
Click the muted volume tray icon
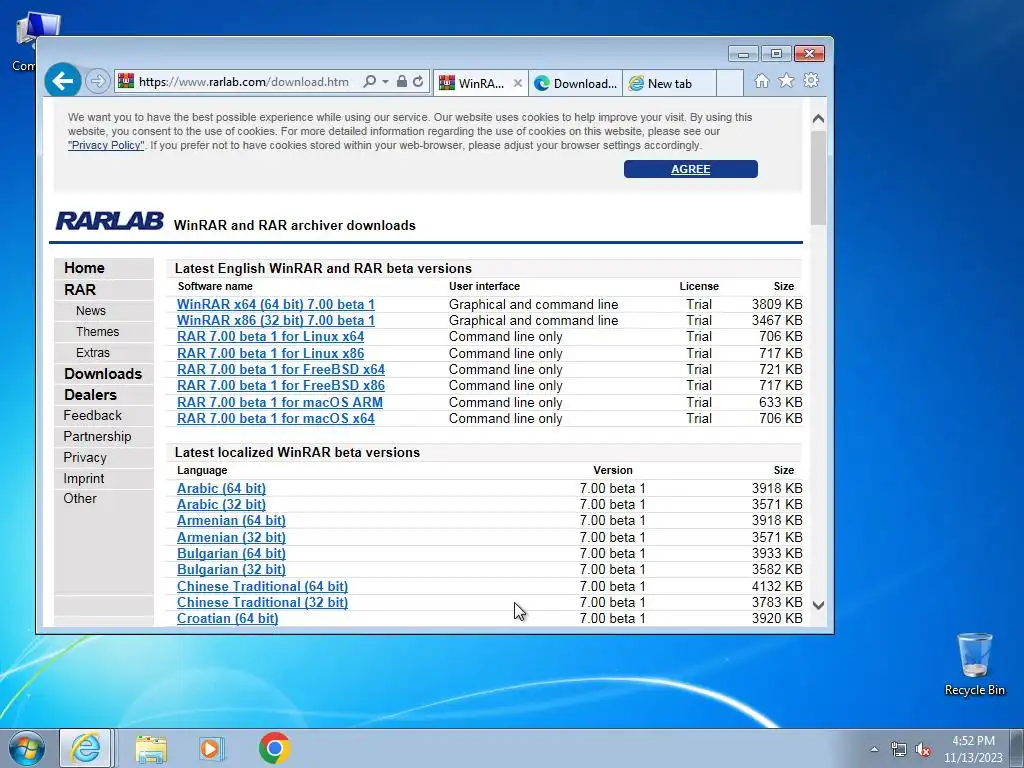click(x=923, y=750)
